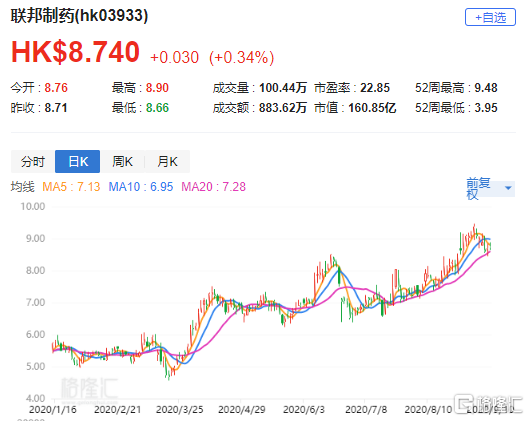The height and width of the screenshot is (421, 529).
Task: Open the 月K monthly chart tab
Action: tap(167, 162)
